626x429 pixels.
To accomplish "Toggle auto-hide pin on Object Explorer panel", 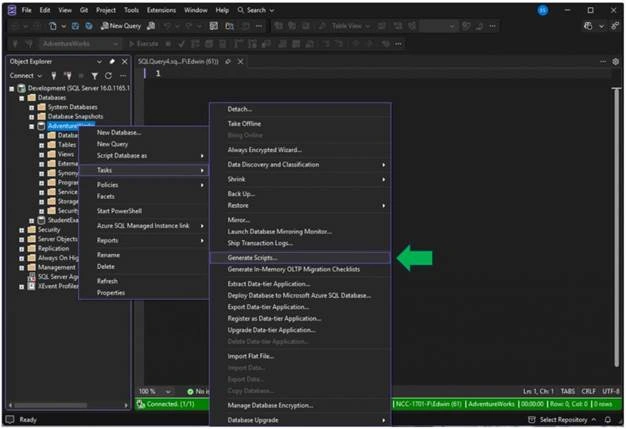I will coord(112,61).
